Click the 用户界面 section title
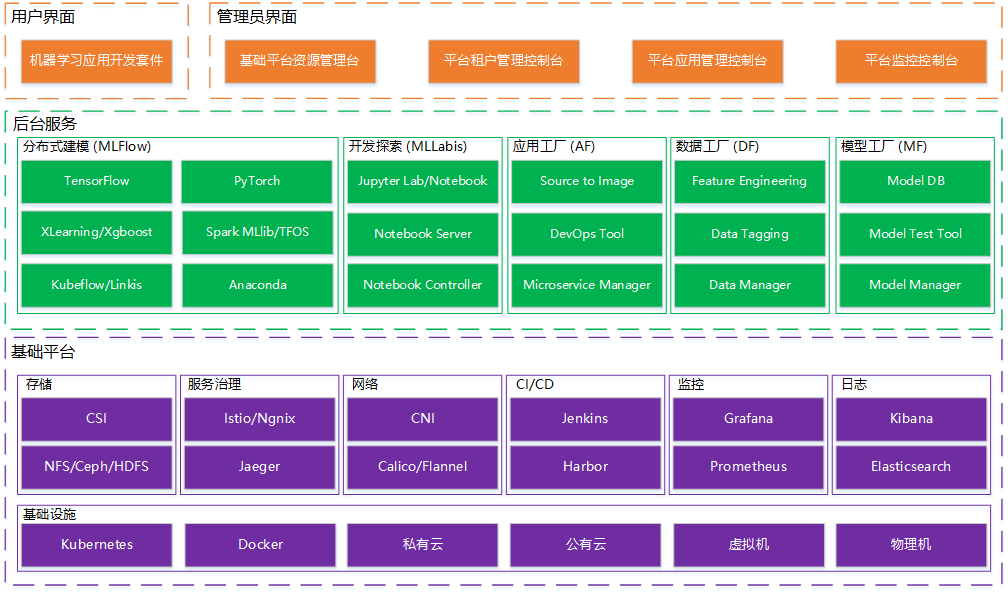The height and width of the screenshot is (593, 1008). coord(43,17)
